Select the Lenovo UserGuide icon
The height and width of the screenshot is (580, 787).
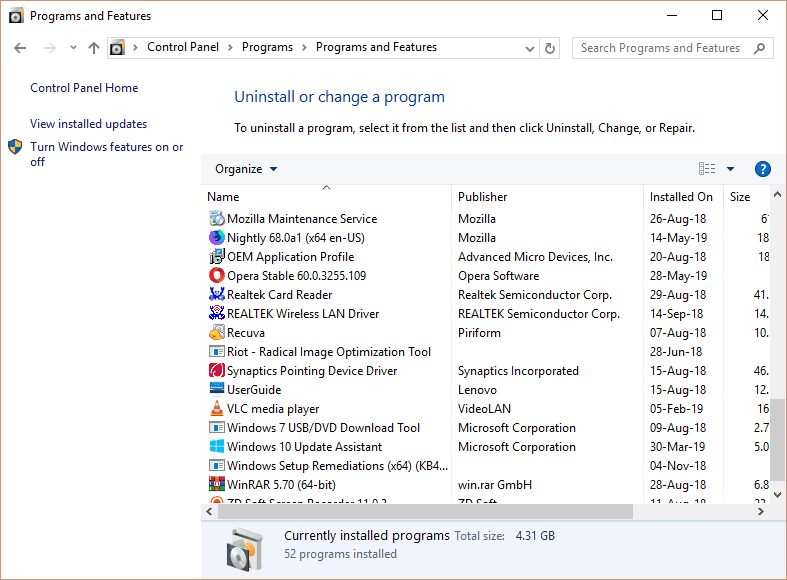click(216, 388)
